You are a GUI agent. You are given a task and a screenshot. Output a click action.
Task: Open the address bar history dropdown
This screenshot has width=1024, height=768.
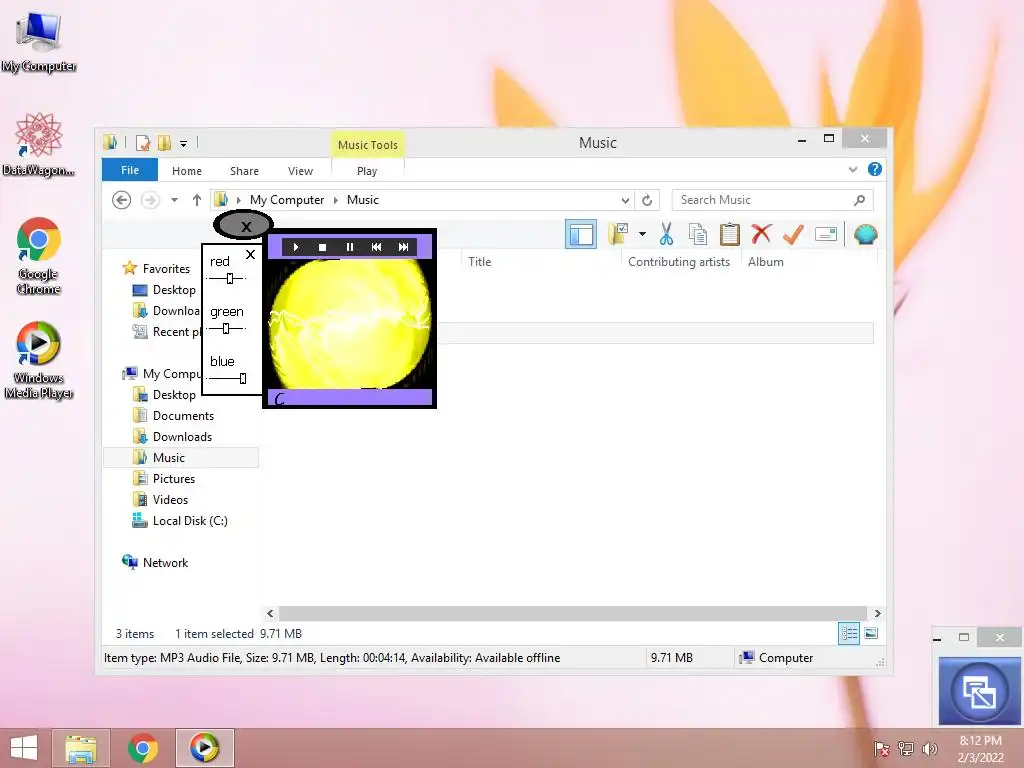click(x=625, y=200)
